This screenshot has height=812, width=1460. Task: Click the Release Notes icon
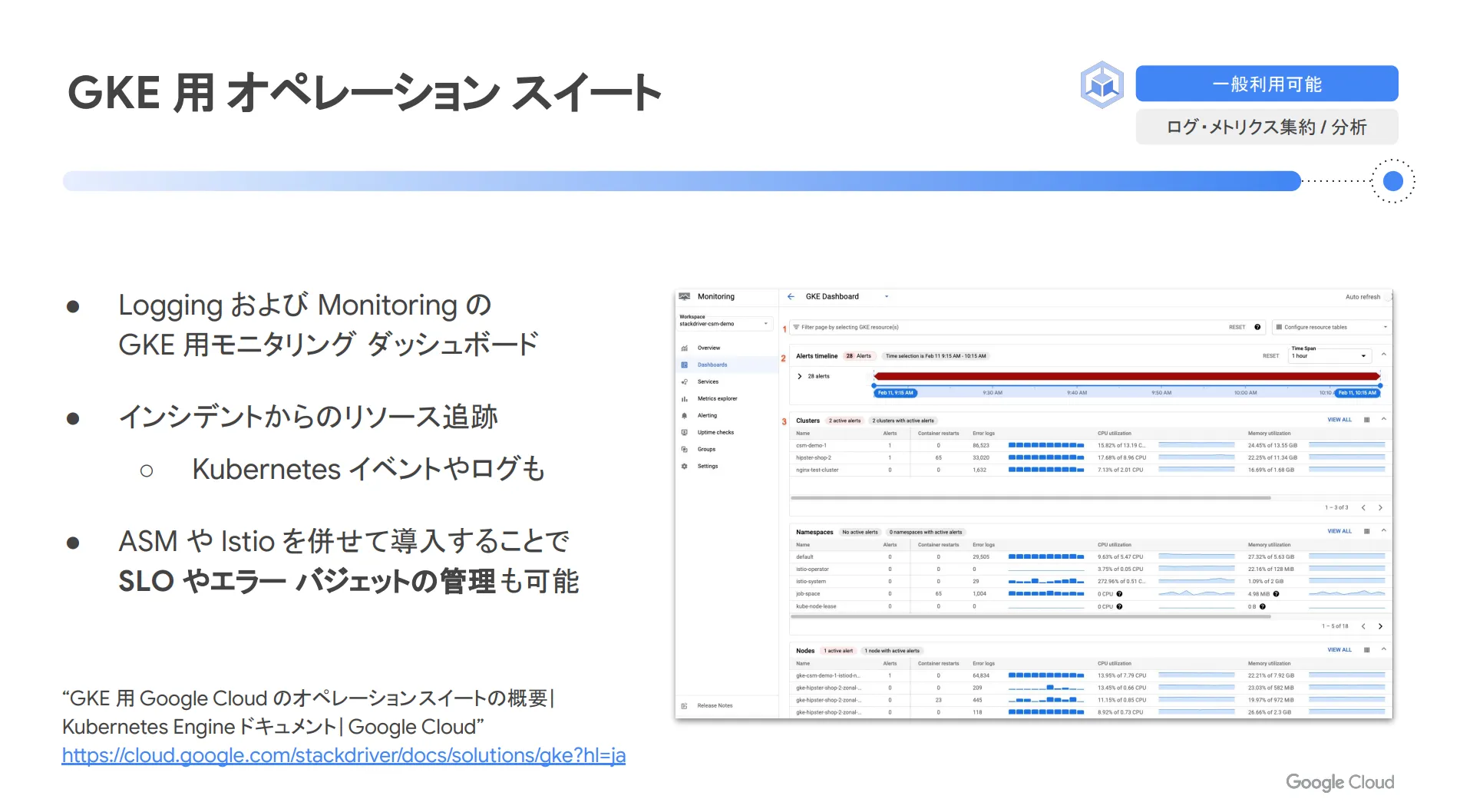(684, 705)
